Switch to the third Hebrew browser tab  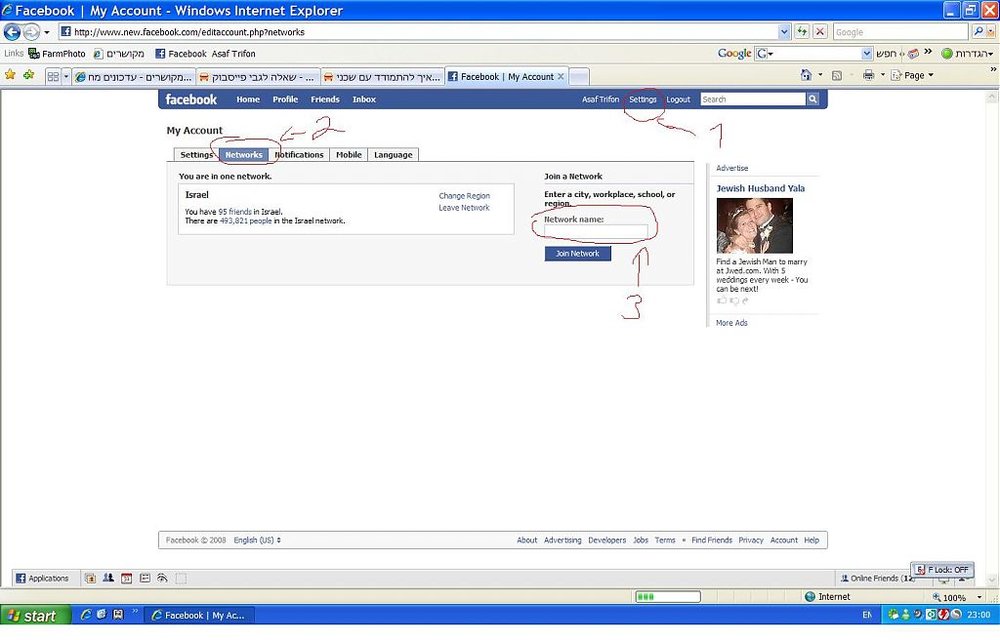[x=382, y=76]
